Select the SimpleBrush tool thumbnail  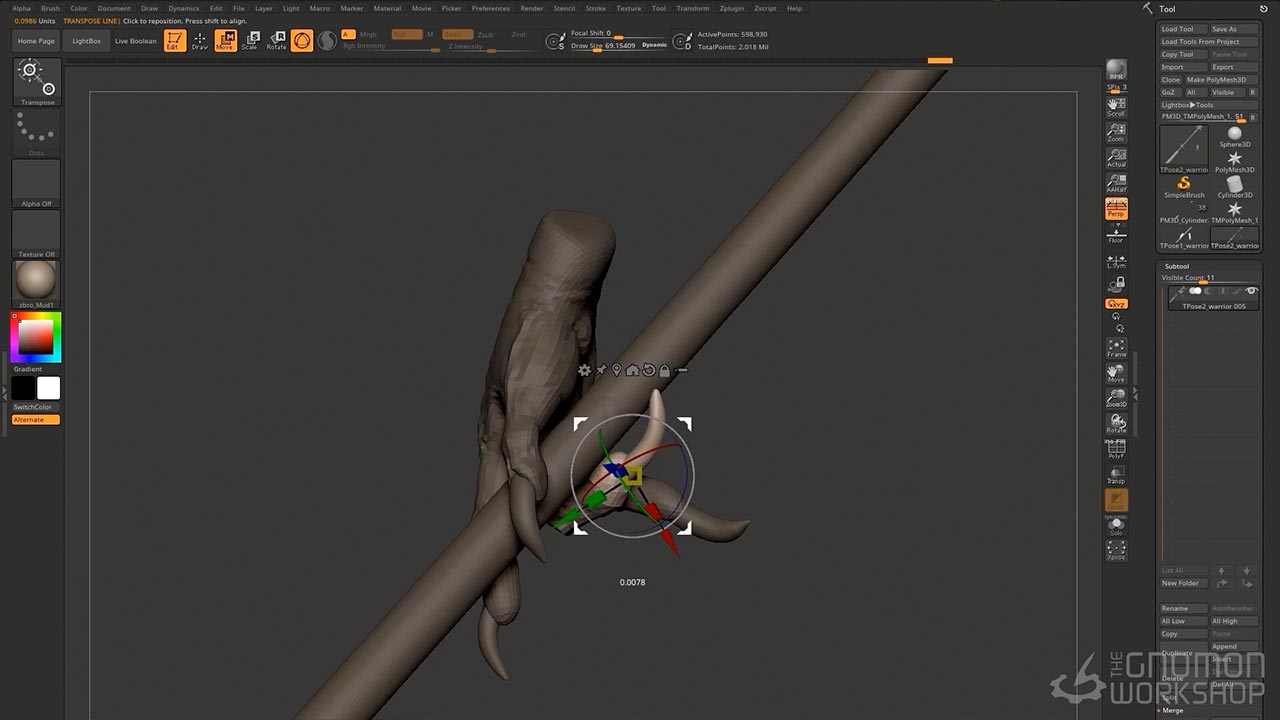(1184, 185)
